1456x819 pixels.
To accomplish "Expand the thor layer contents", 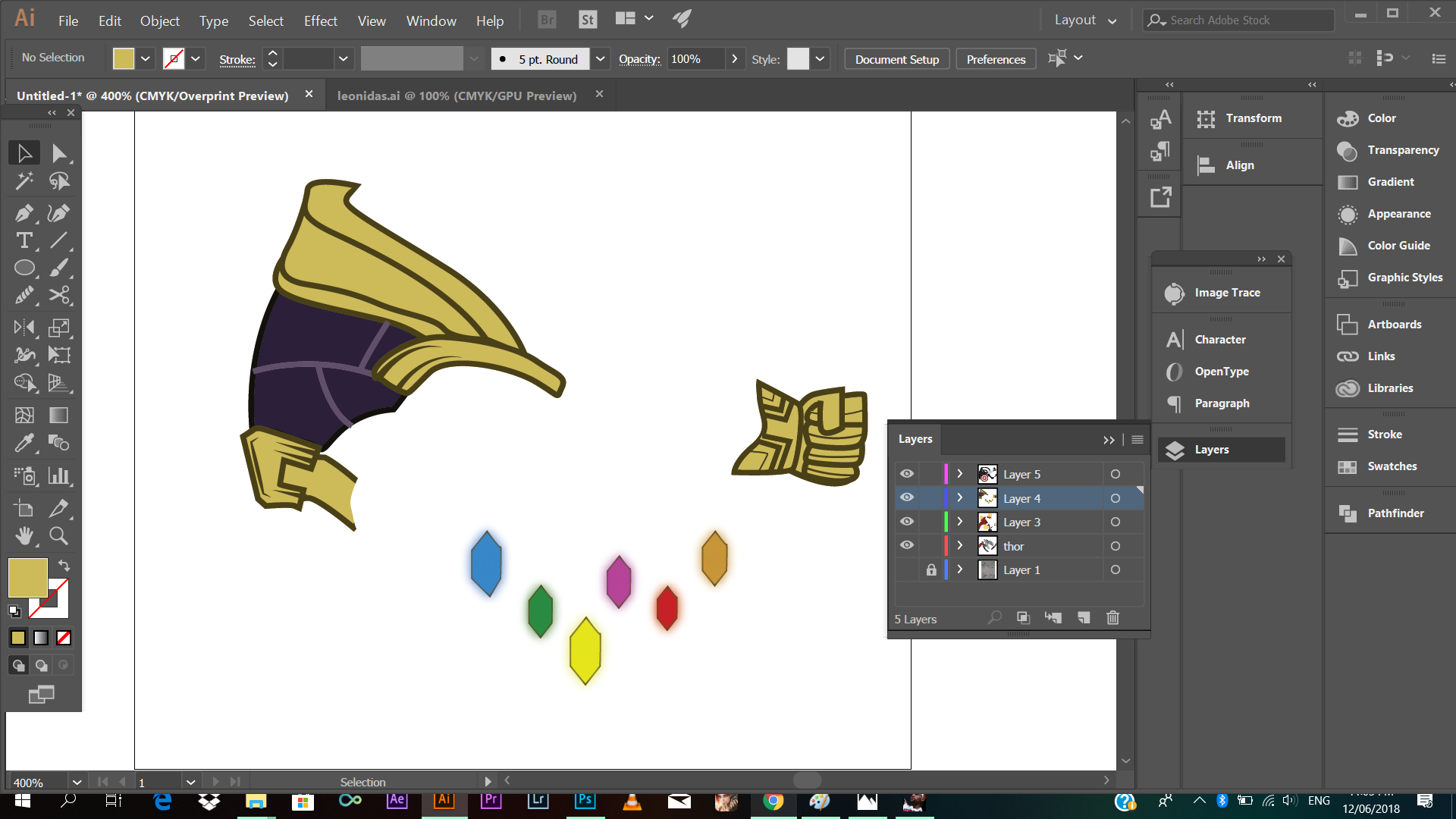I will pos(959,545).
